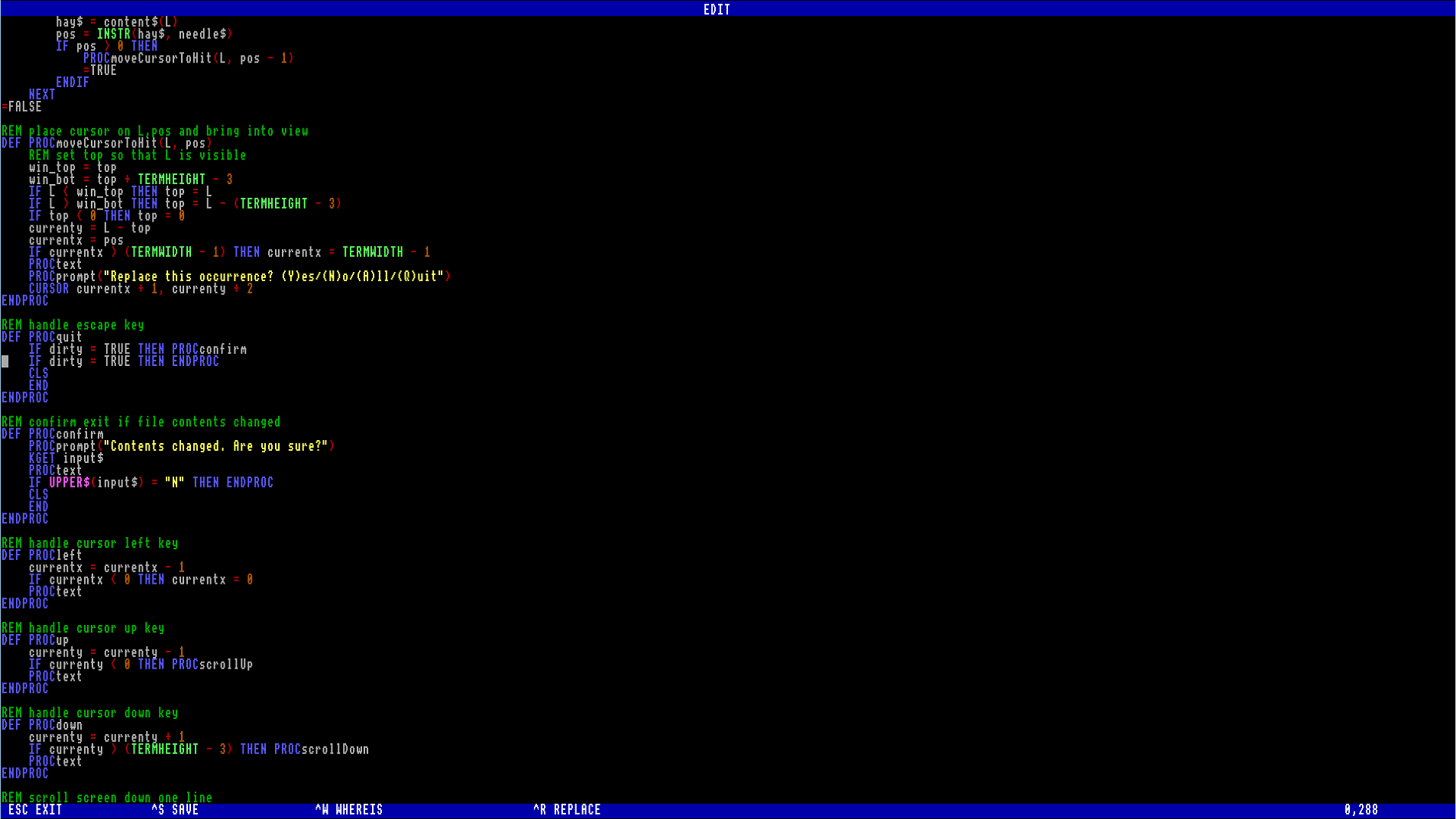Click ESC EXIT in the bottom status bar
1456x819 pixels.
(35, 810)
